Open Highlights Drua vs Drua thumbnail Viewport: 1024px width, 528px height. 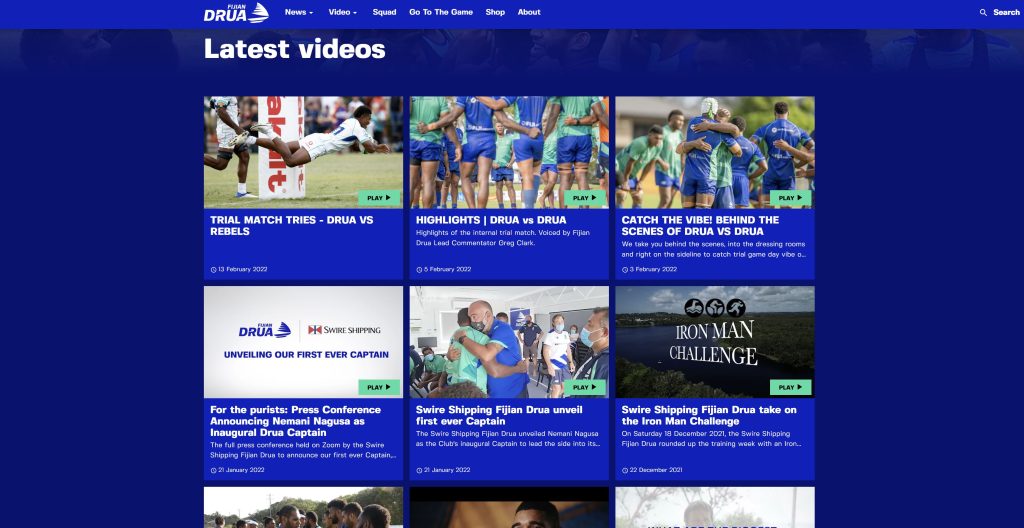[x=509, y=152]
